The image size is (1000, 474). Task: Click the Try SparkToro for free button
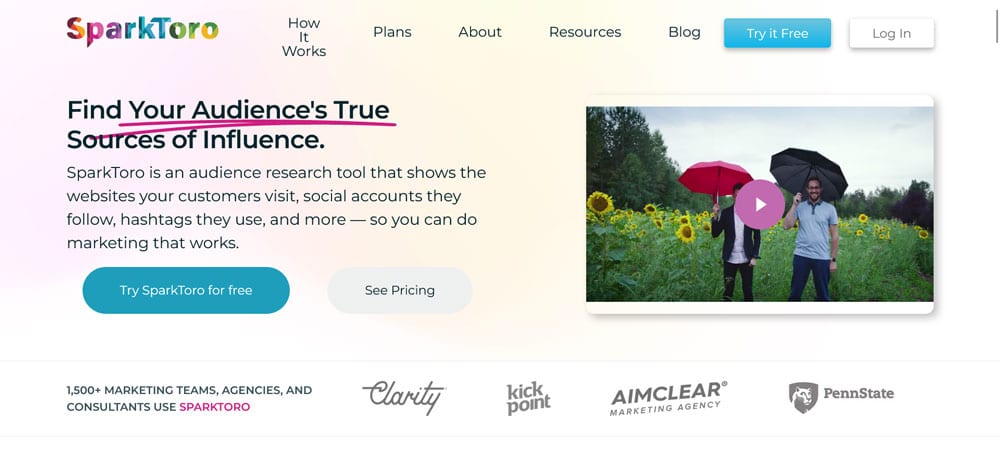click(x=186, y=290)
